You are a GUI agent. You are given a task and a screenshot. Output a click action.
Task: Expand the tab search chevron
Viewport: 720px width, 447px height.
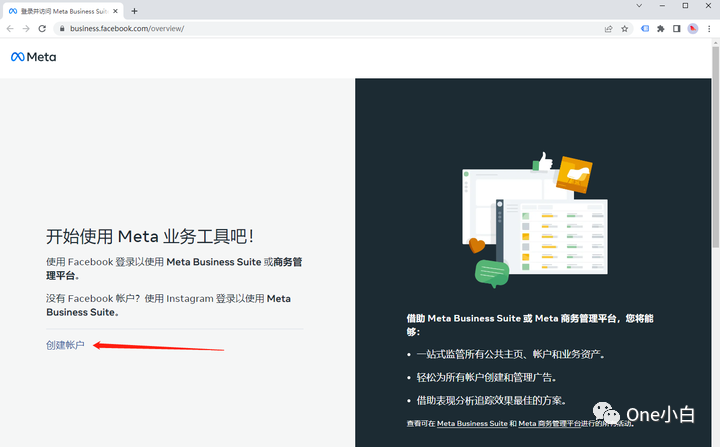click(x=639, y=6)
